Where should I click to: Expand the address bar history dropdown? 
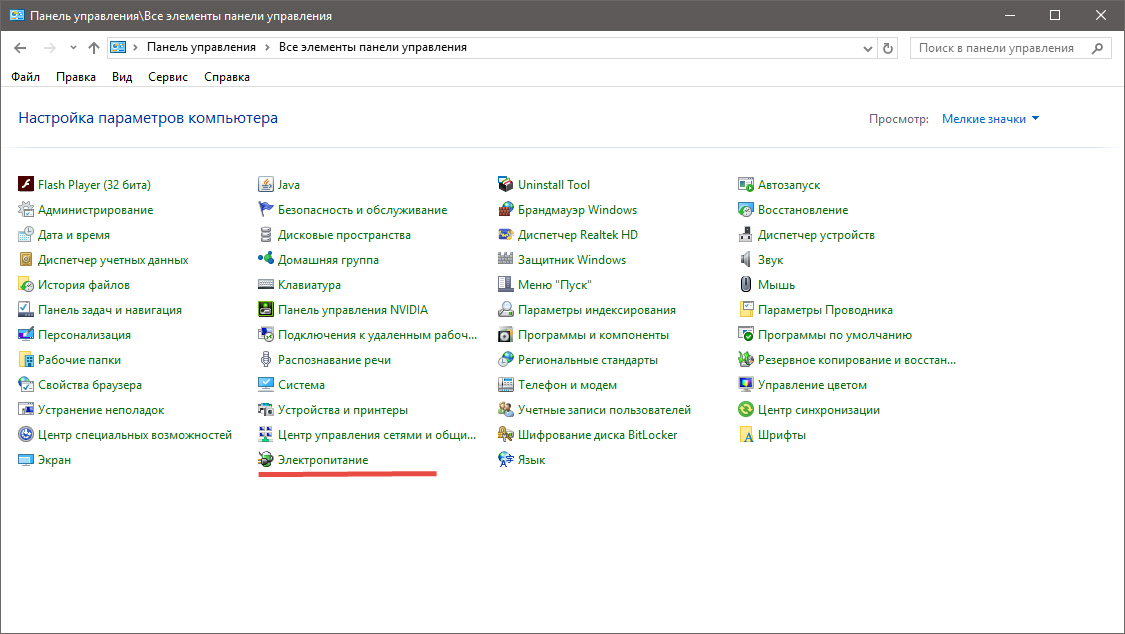(867, 48)
